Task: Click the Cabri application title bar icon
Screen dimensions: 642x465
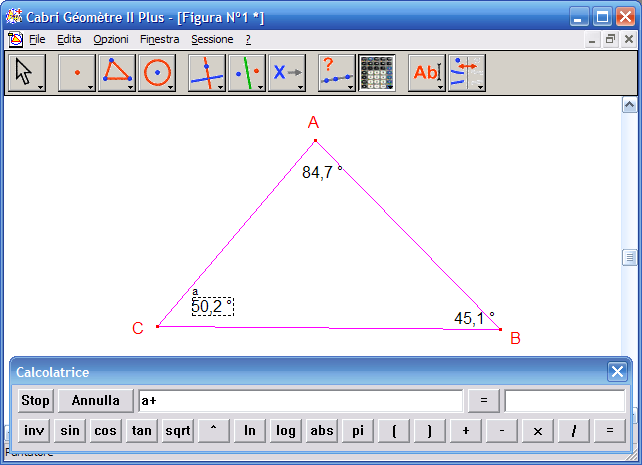Action: tap(14, 17)
